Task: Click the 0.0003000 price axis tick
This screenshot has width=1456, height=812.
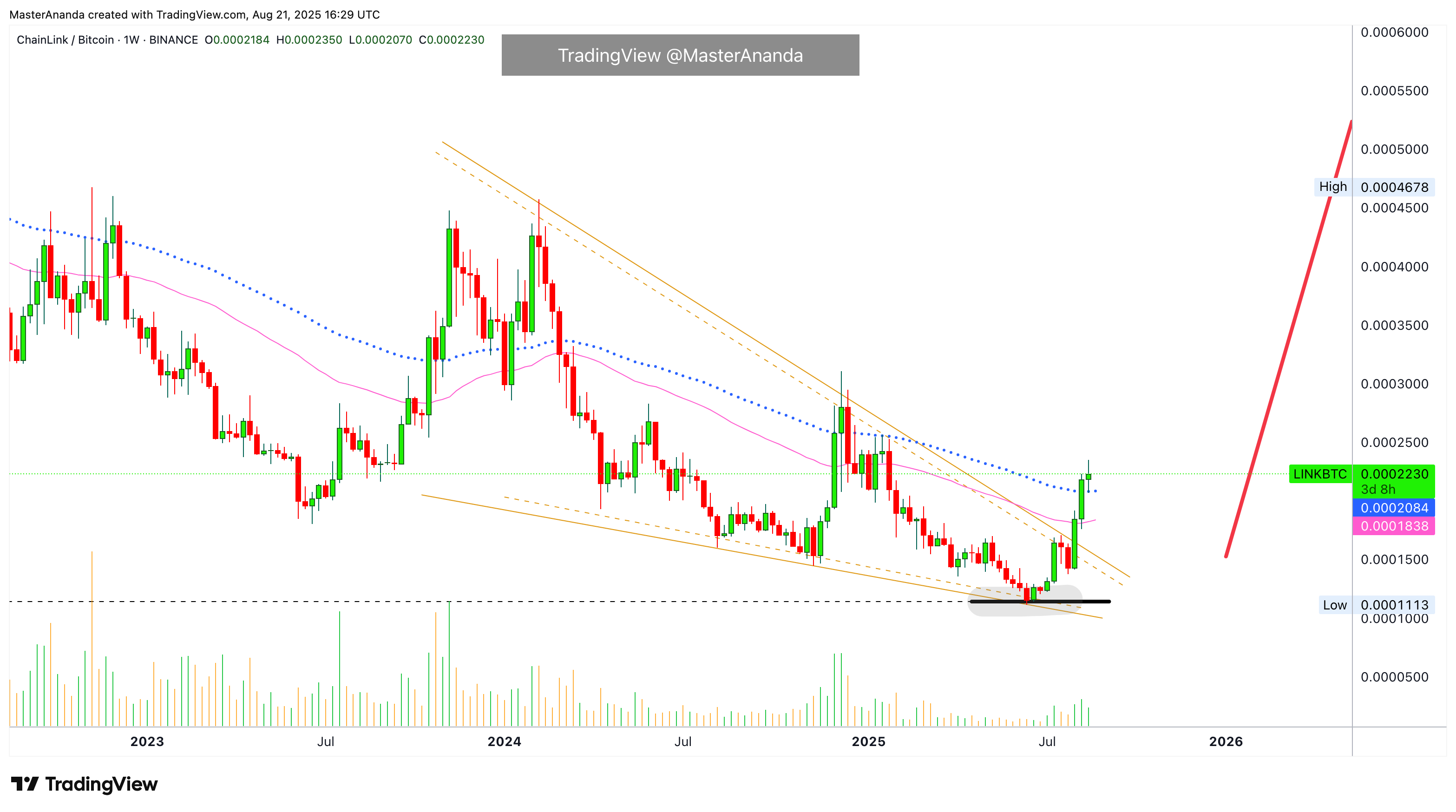Action: tap(1394, 384)
